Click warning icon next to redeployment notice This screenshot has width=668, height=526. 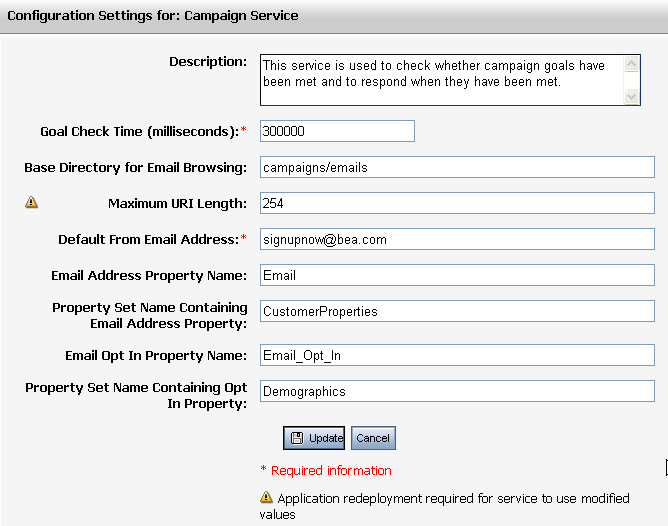(266, 497)
